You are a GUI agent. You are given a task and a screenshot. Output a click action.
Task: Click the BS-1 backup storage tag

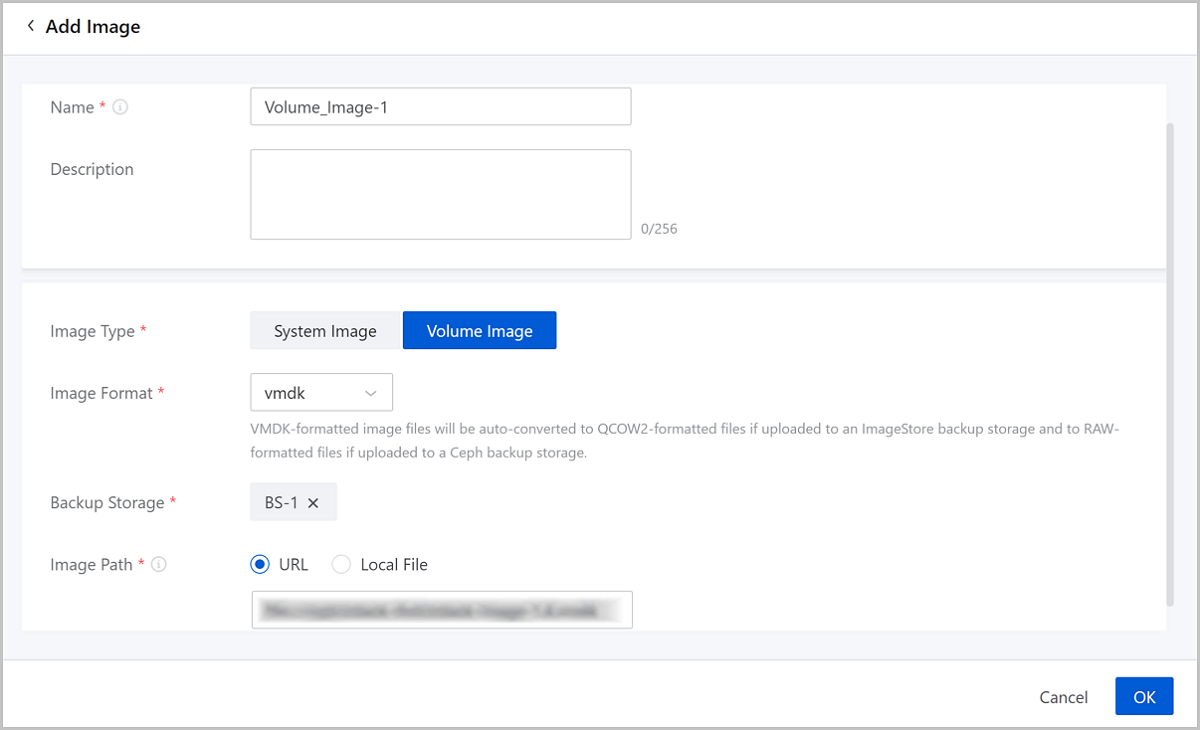coord(281,503)
